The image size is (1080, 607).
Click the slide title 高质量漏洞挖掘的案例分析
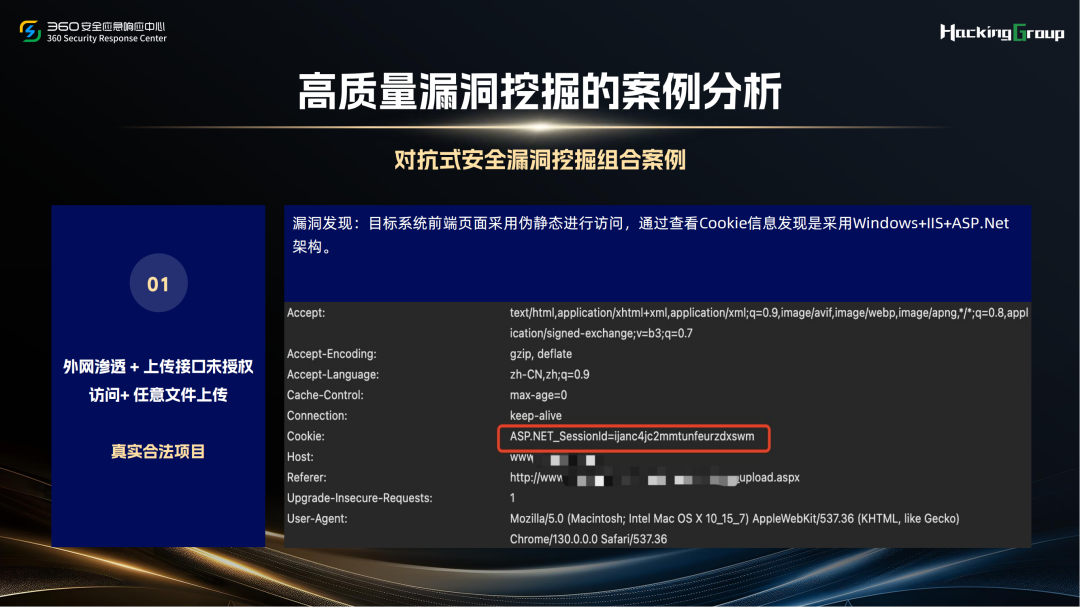click(x=540, y=93)
